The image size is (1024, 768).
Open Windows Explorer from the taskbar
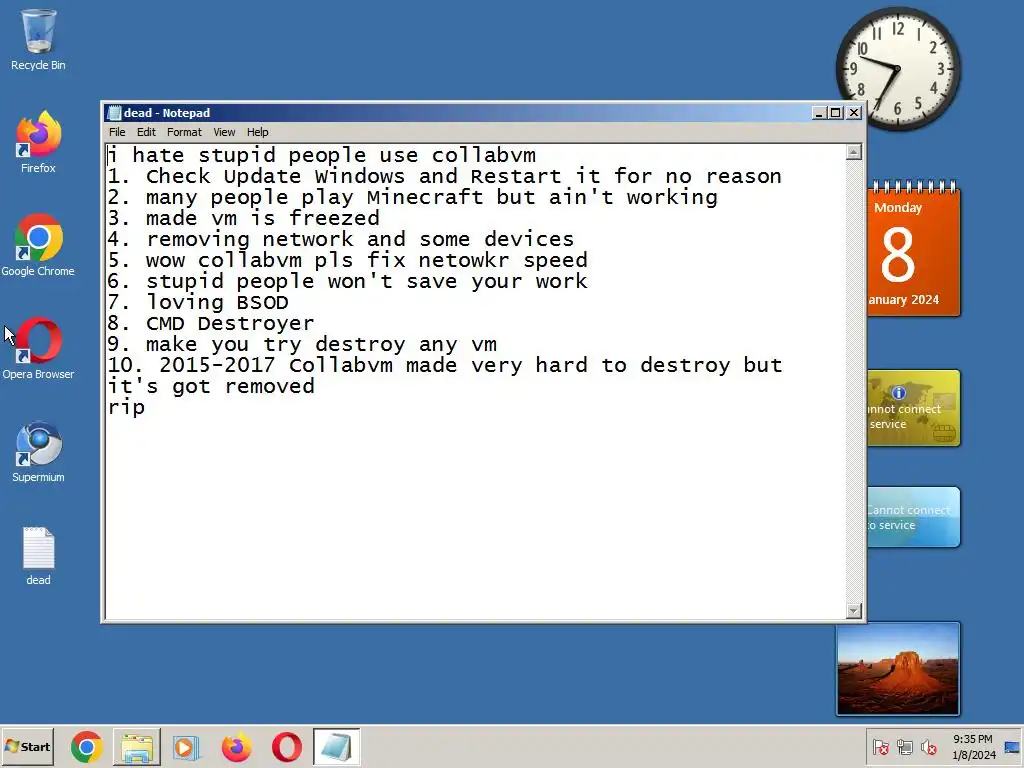click(136, 747)
